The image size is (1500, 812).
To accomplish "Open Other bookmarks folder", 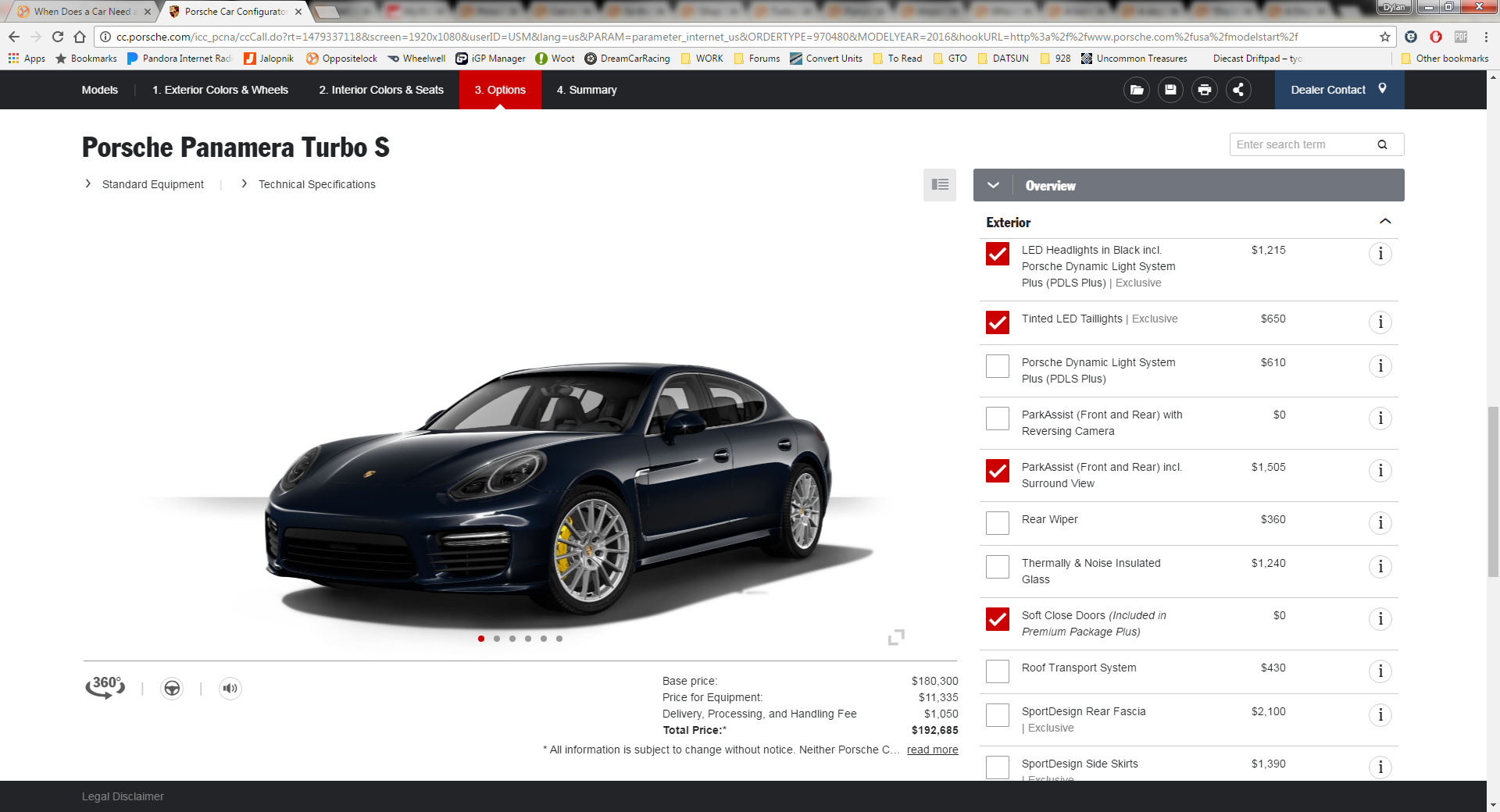I will pos(1445,59).
